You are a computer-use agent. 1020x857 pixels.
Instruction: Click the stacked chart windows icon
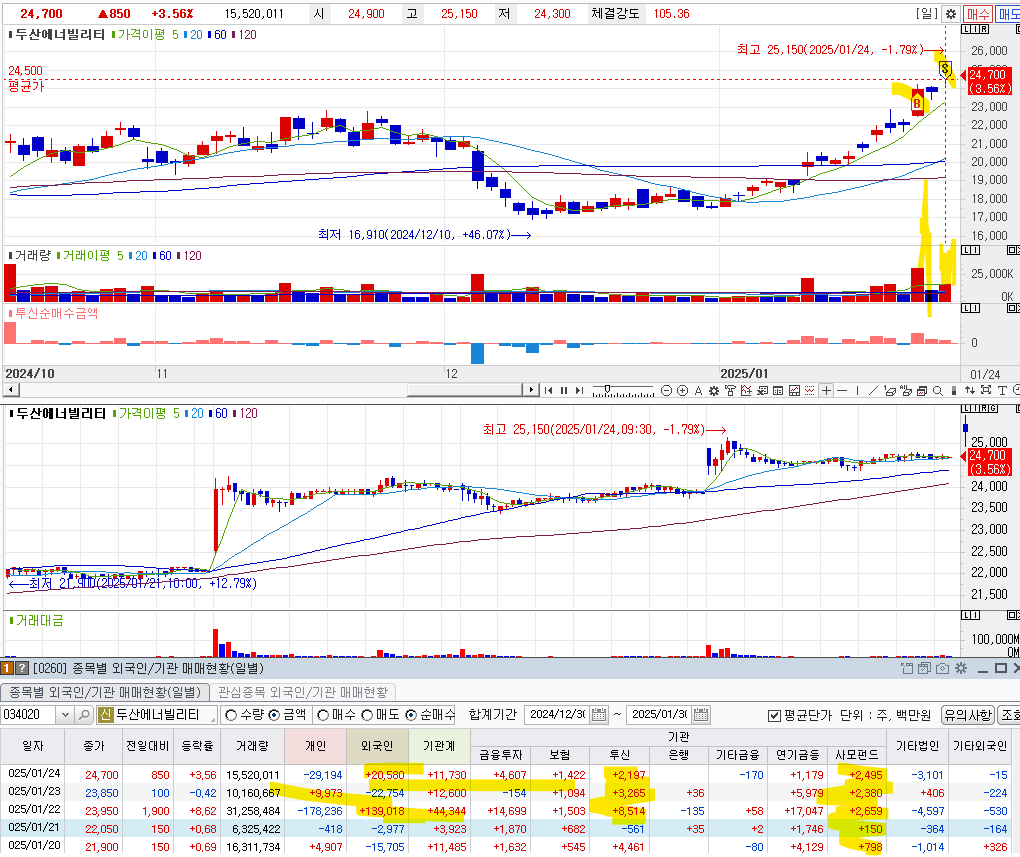(x=921, y=390)
